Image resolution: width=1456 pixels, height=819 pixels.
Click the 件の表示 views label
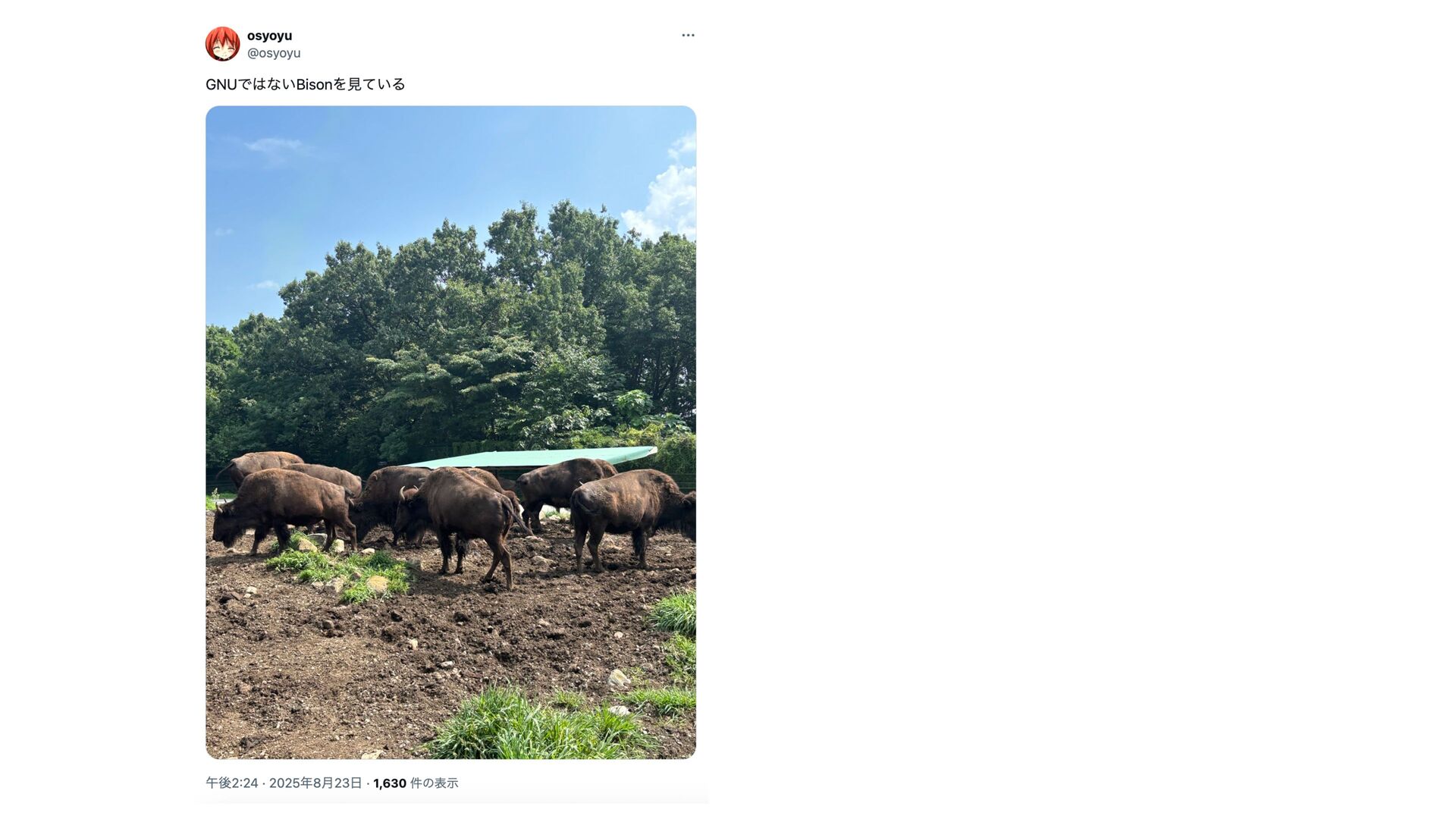click(435, 783)
